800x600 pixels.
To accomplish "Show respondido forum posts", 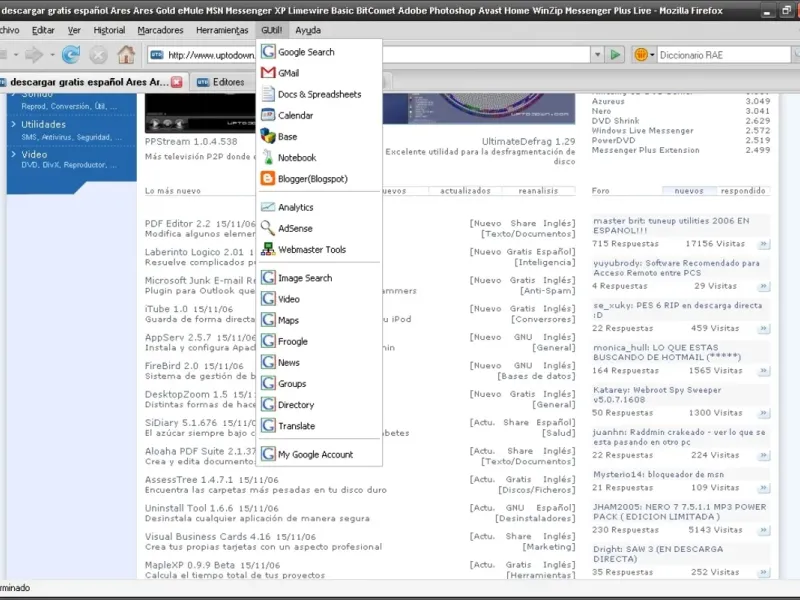I will point(743,191).
